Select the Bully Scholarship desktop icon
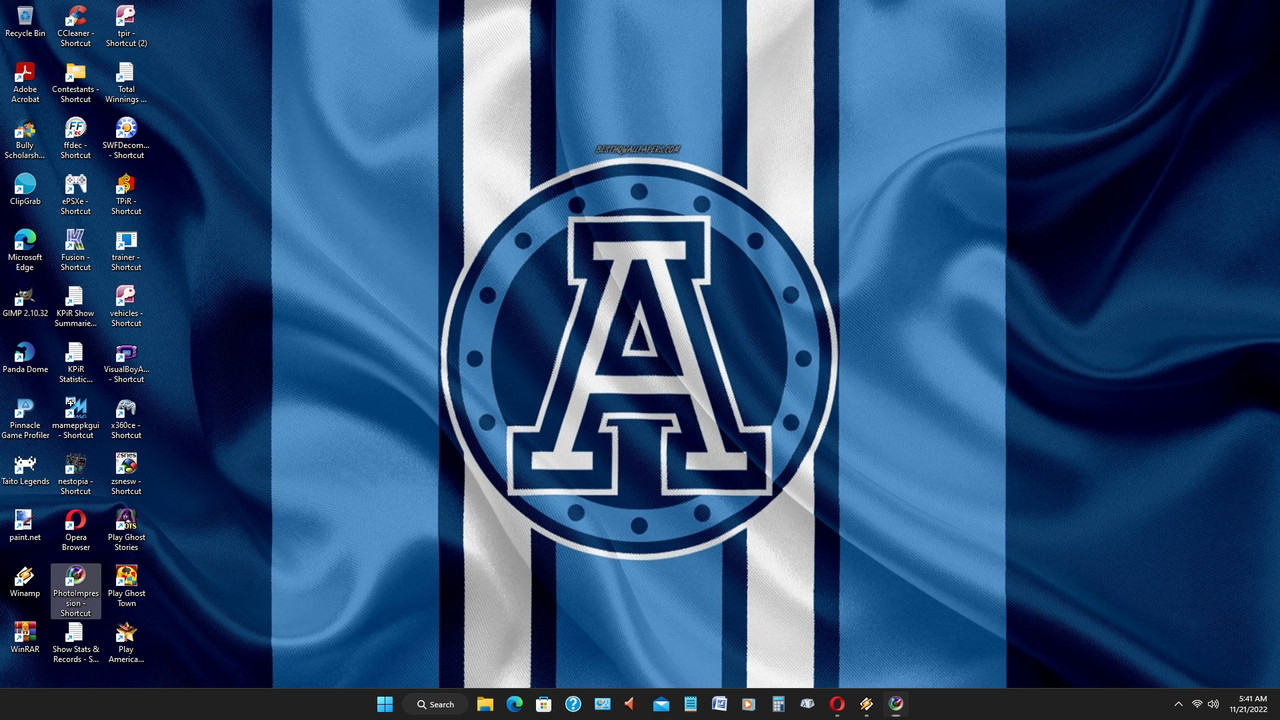Screen dimensions: 1280x720 [25, 139]
